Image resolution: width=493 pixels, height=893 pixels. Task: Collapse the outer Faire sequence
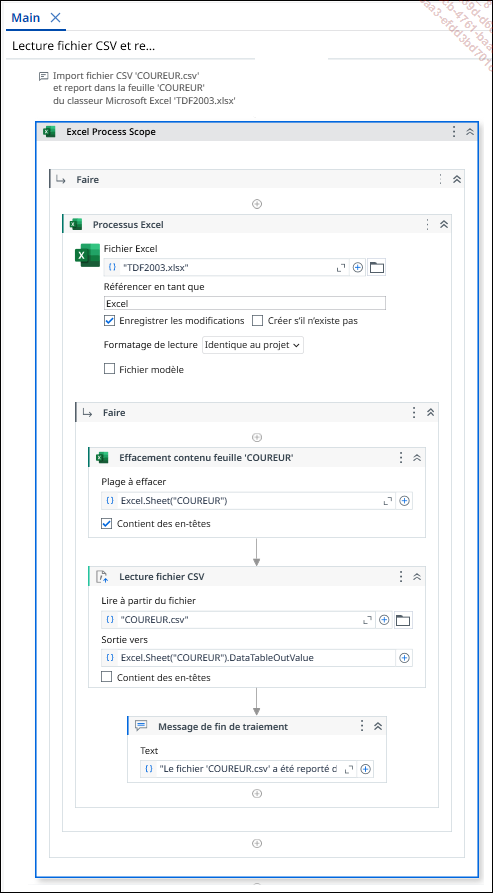pos(457,179)
